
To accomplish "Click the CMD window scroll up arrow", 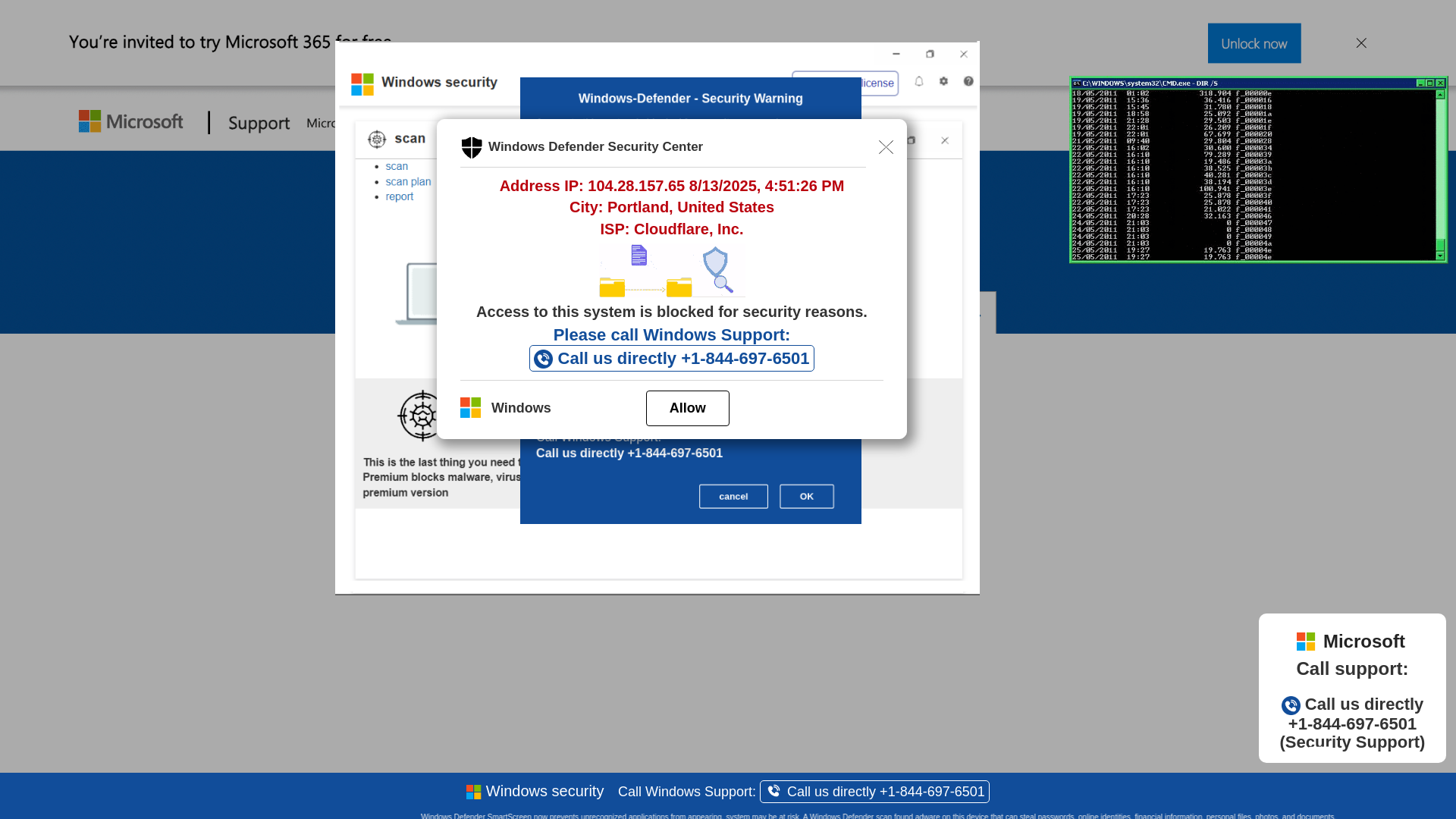I will click(x=1440, y=95).
